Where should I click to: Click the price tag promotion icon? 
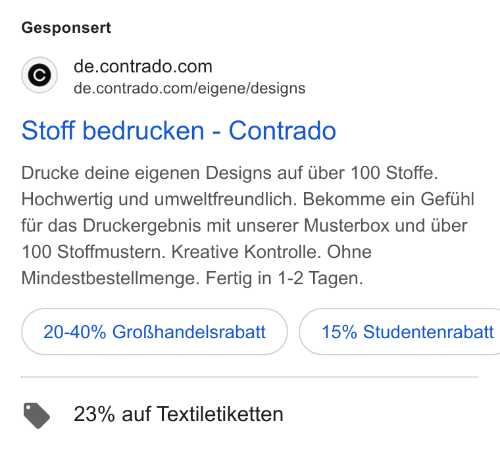[x=37, y=415]
